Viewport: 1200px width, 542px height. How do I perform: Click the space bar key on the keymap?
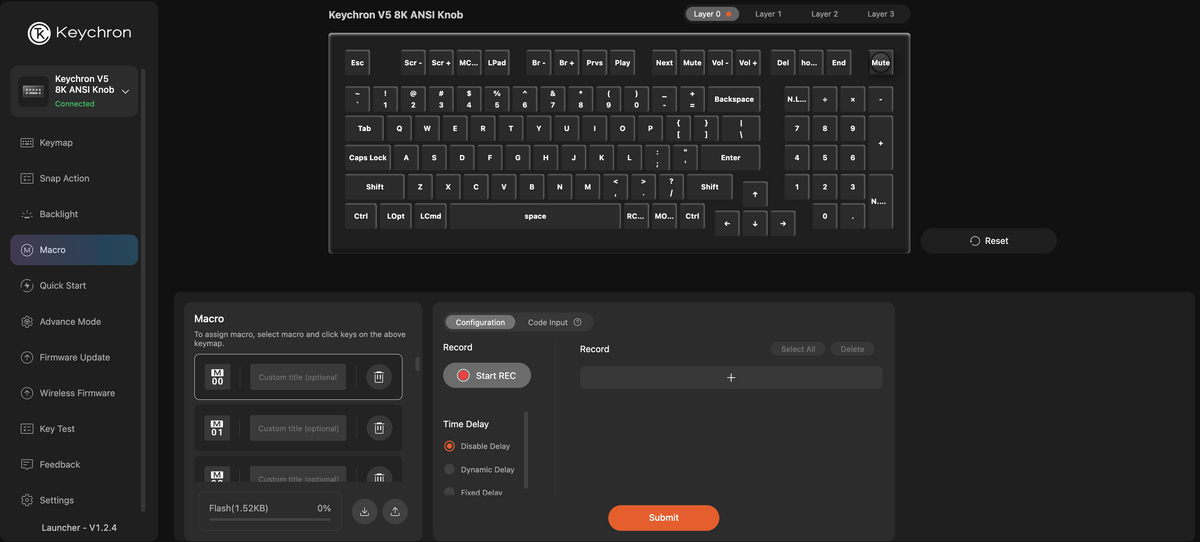(x=535, y=216)
